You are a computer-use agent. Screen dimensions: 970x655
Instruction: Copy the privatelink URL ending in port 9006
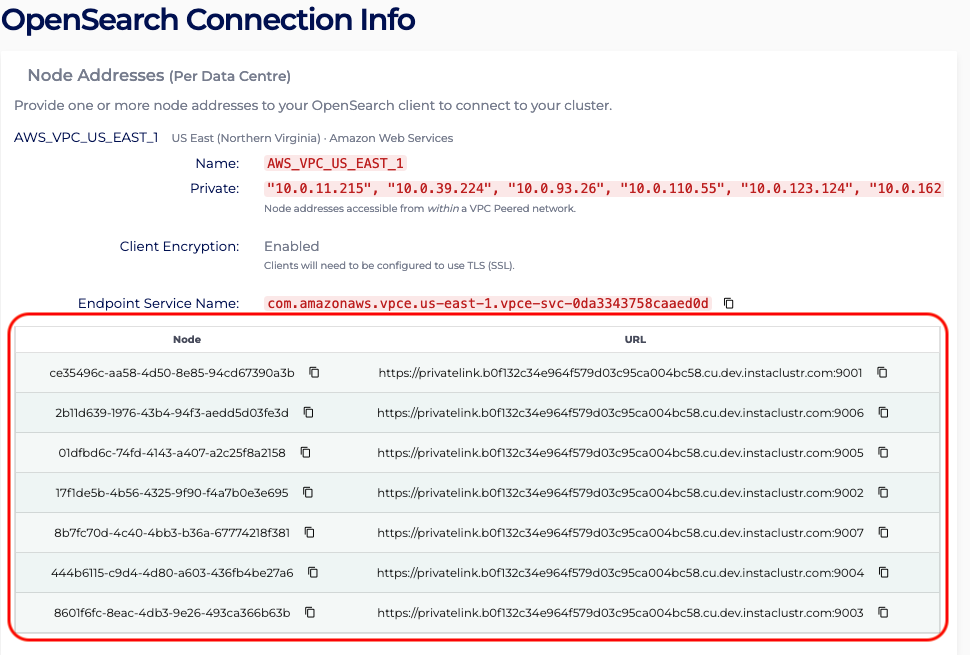883,412
